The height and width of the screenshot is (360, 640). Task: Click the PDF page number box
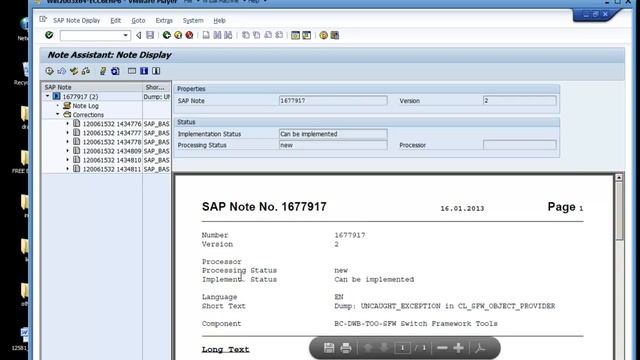point(402,348)
